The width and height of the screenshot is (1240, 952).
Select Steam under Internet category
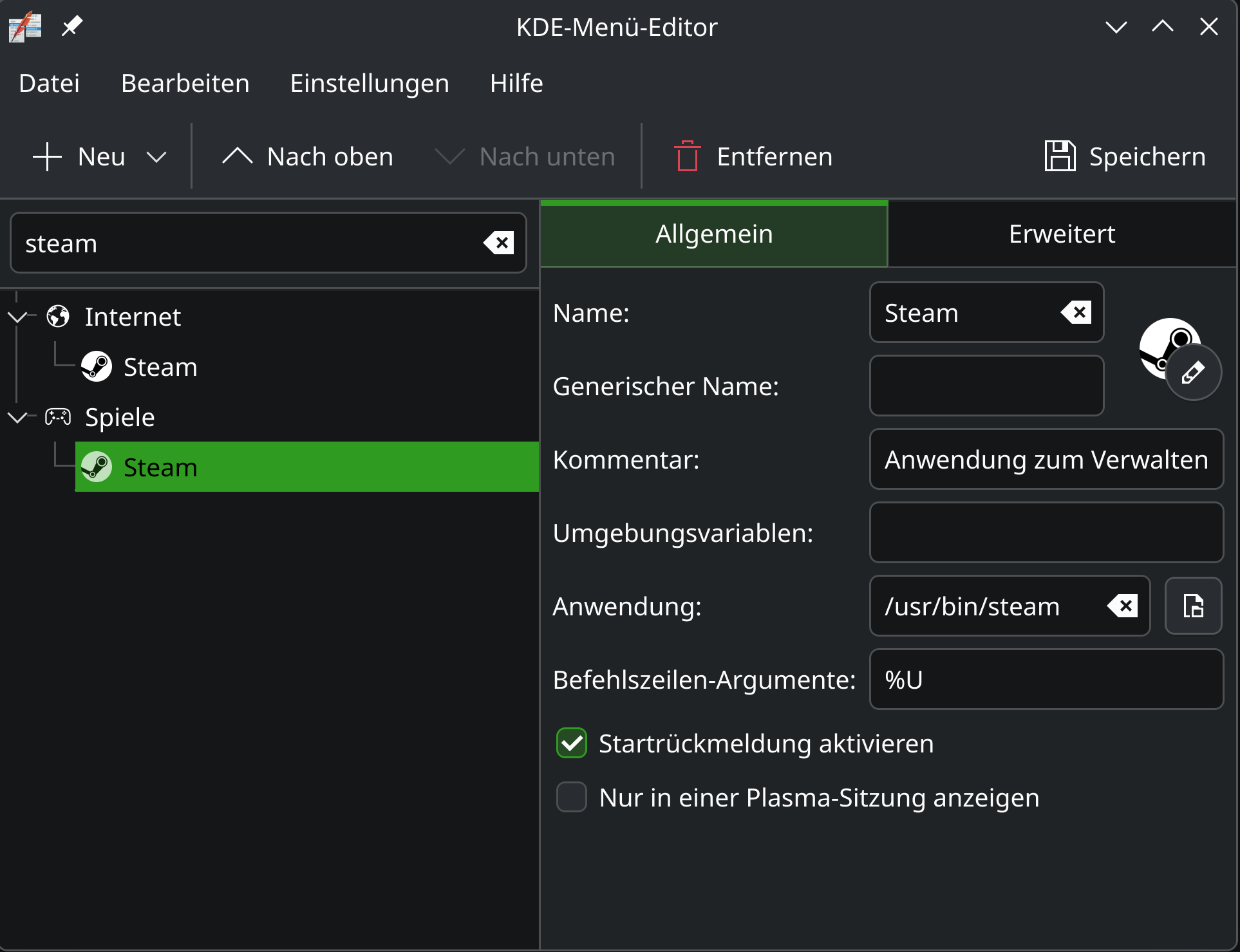160,367
